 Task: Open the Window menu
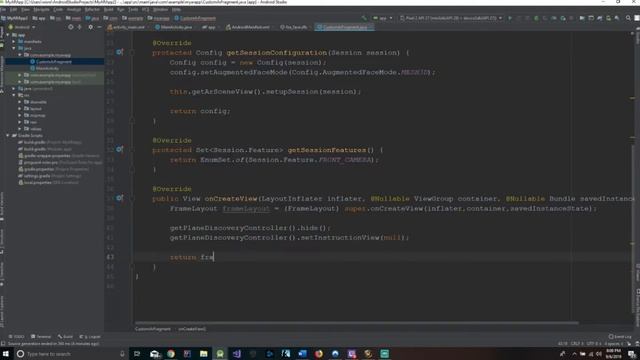(x=160, y=9)
